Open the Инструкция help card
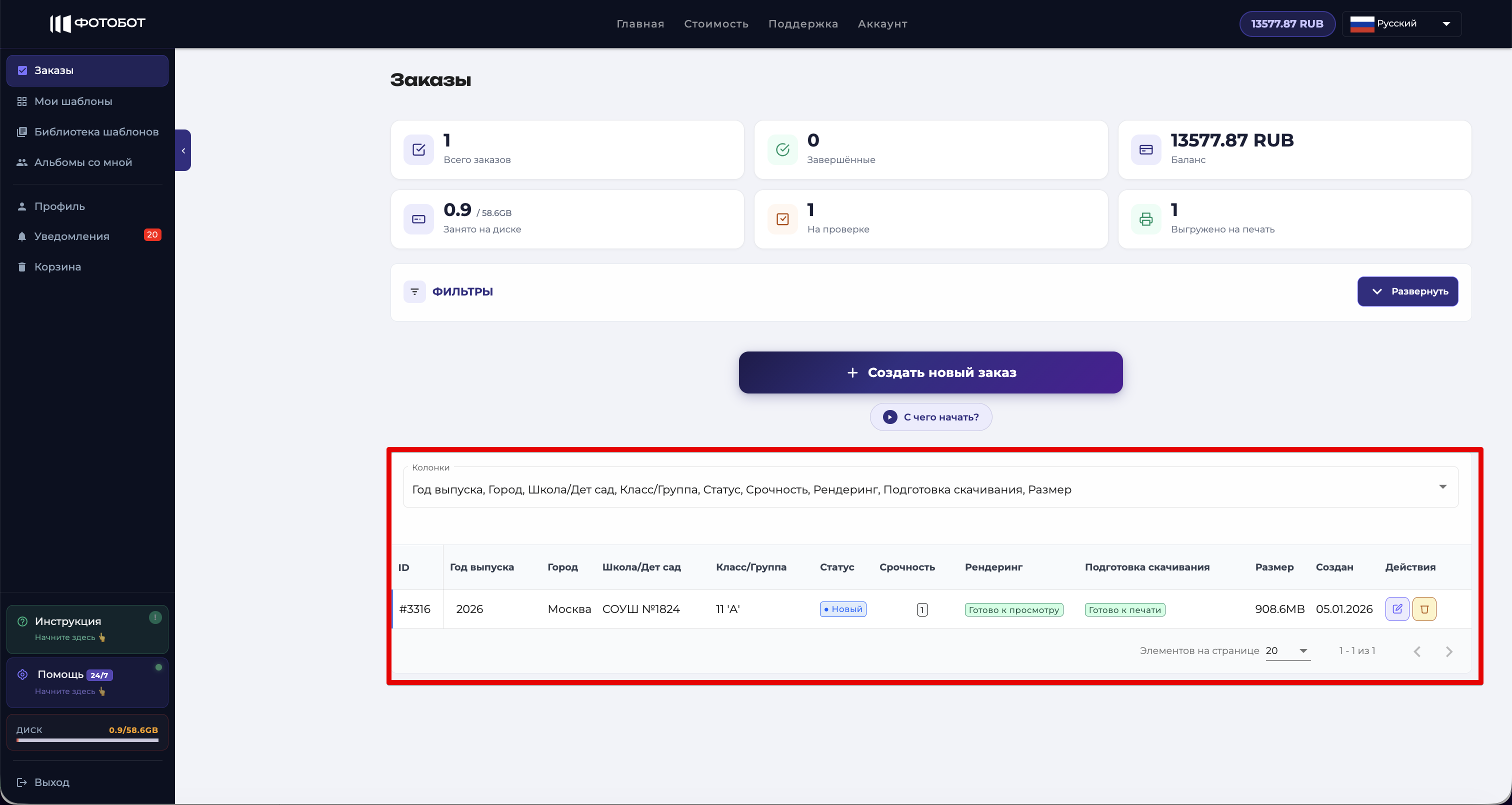1512x805 pixels. coord(87,629)
